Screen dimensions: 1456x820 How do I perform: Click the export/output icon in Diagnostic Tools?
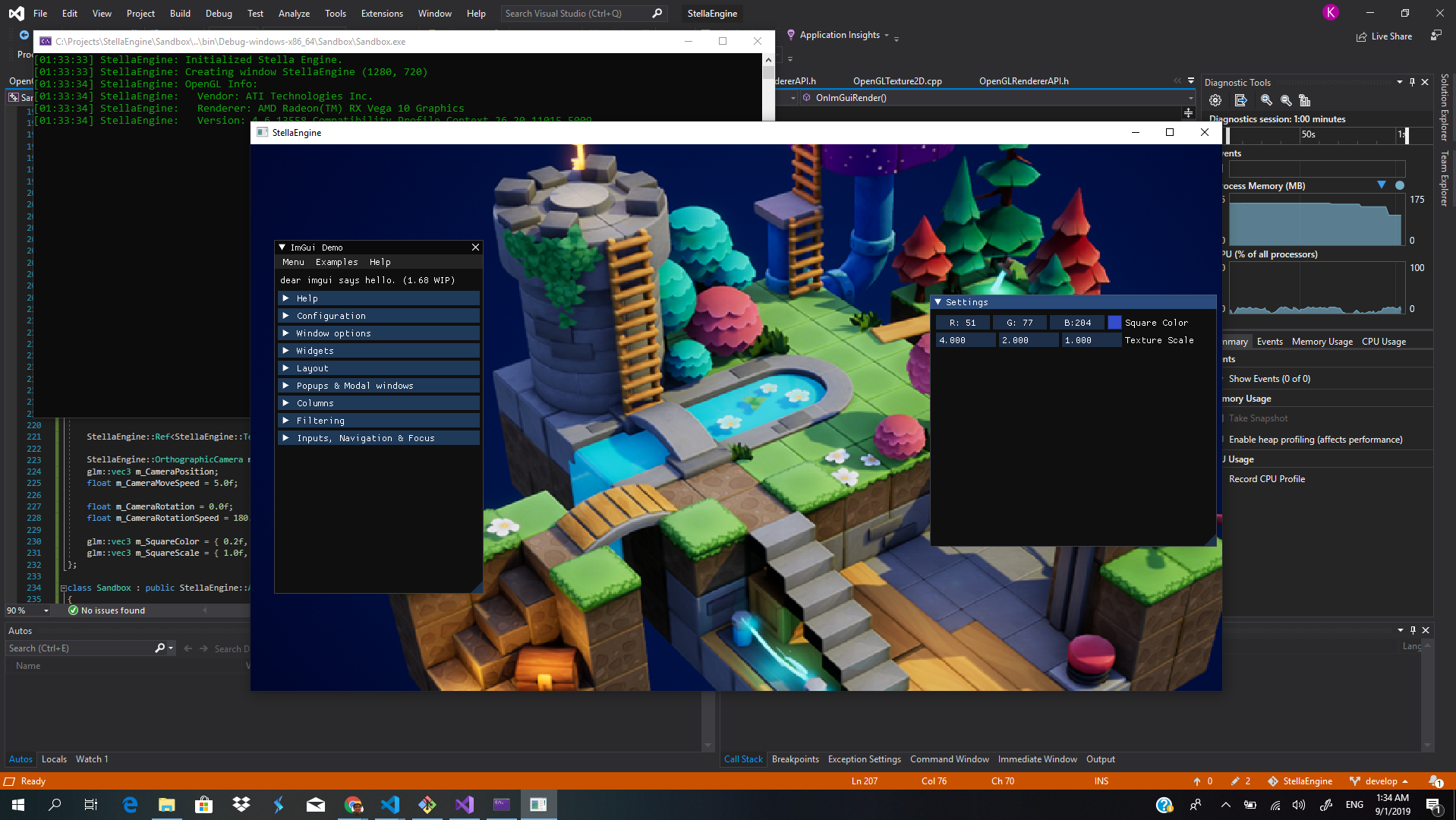(x=1241, y=100)
